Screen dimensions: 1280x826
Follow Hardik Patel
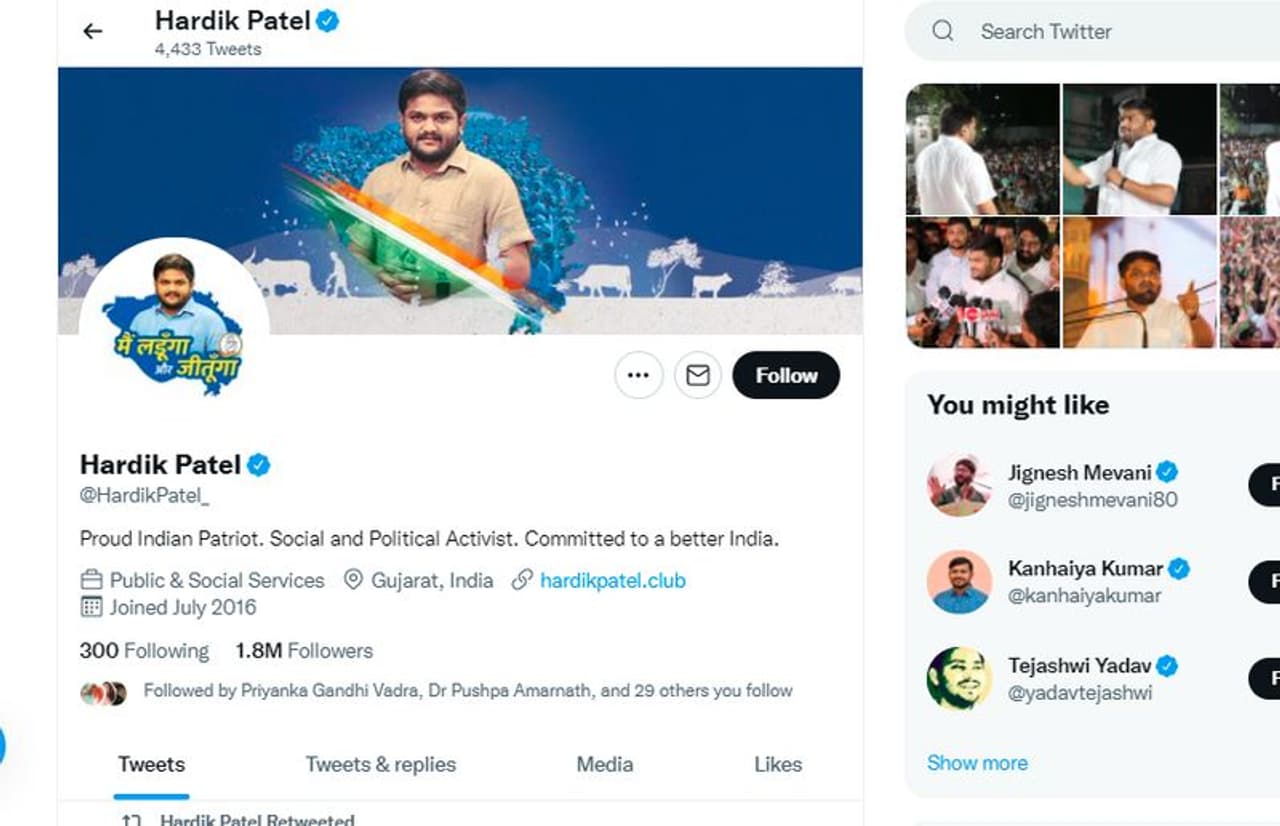[786, 376]
